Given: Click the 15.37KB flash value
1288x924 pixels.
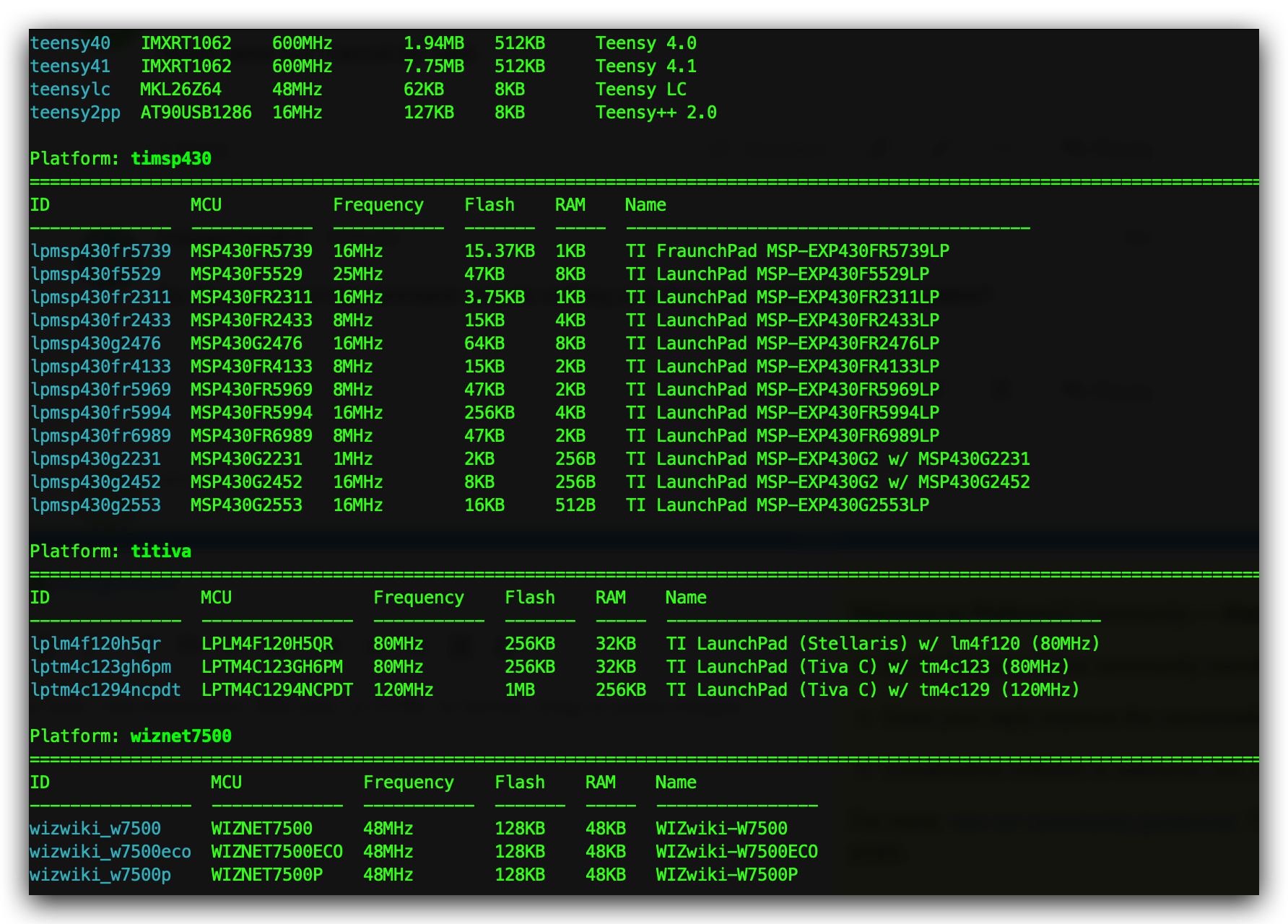Looking at the screenshot, I should (500, 251).
